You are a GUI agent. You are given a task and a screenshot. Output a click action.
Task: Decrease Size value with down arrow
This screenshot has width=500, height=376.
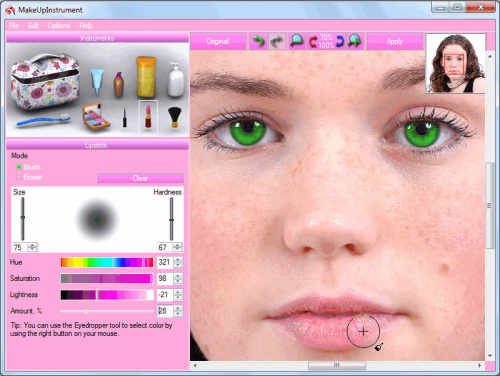tap(32, 249)
